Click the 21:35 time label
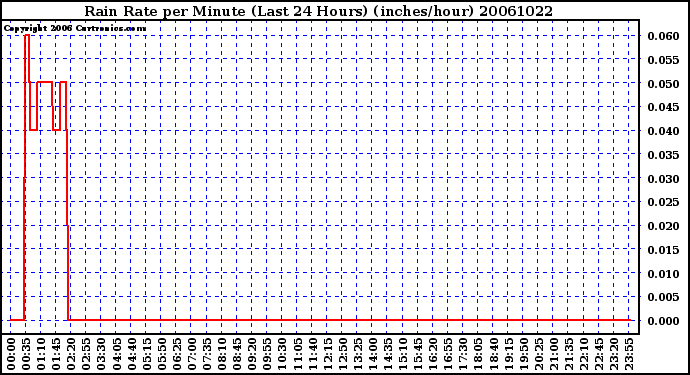Screen dimensions: 690x375 pos(568,354)
